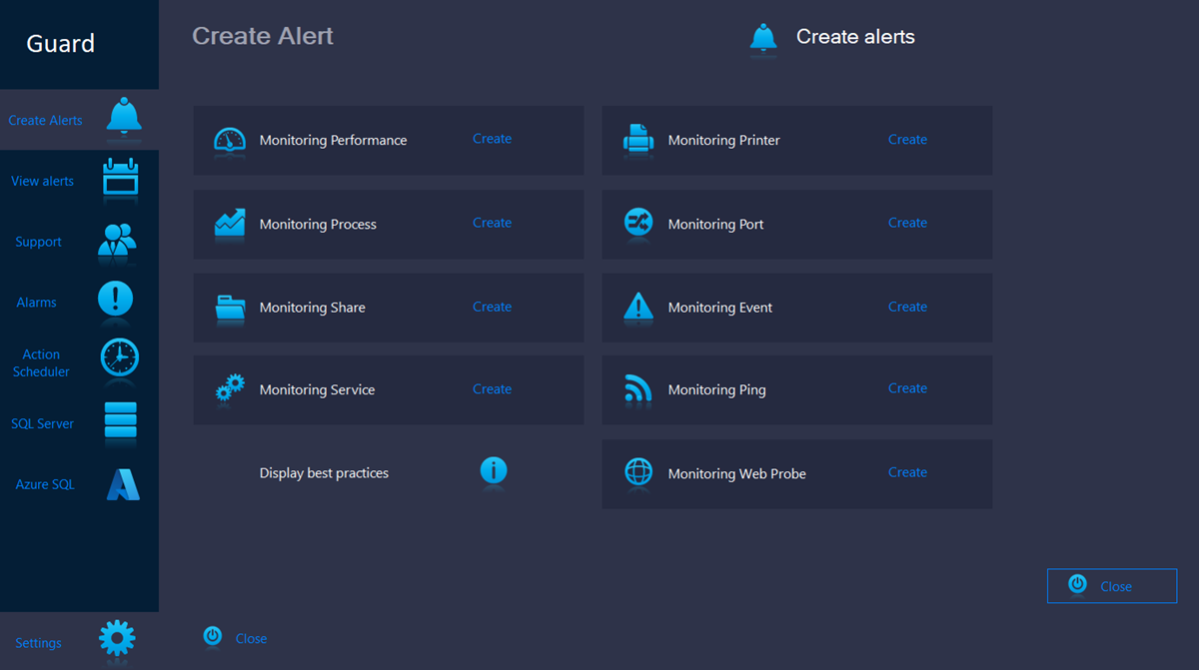Click the Create Alerts bell icon in sidebar
1199x670 pixels.
tap(124, 115)
